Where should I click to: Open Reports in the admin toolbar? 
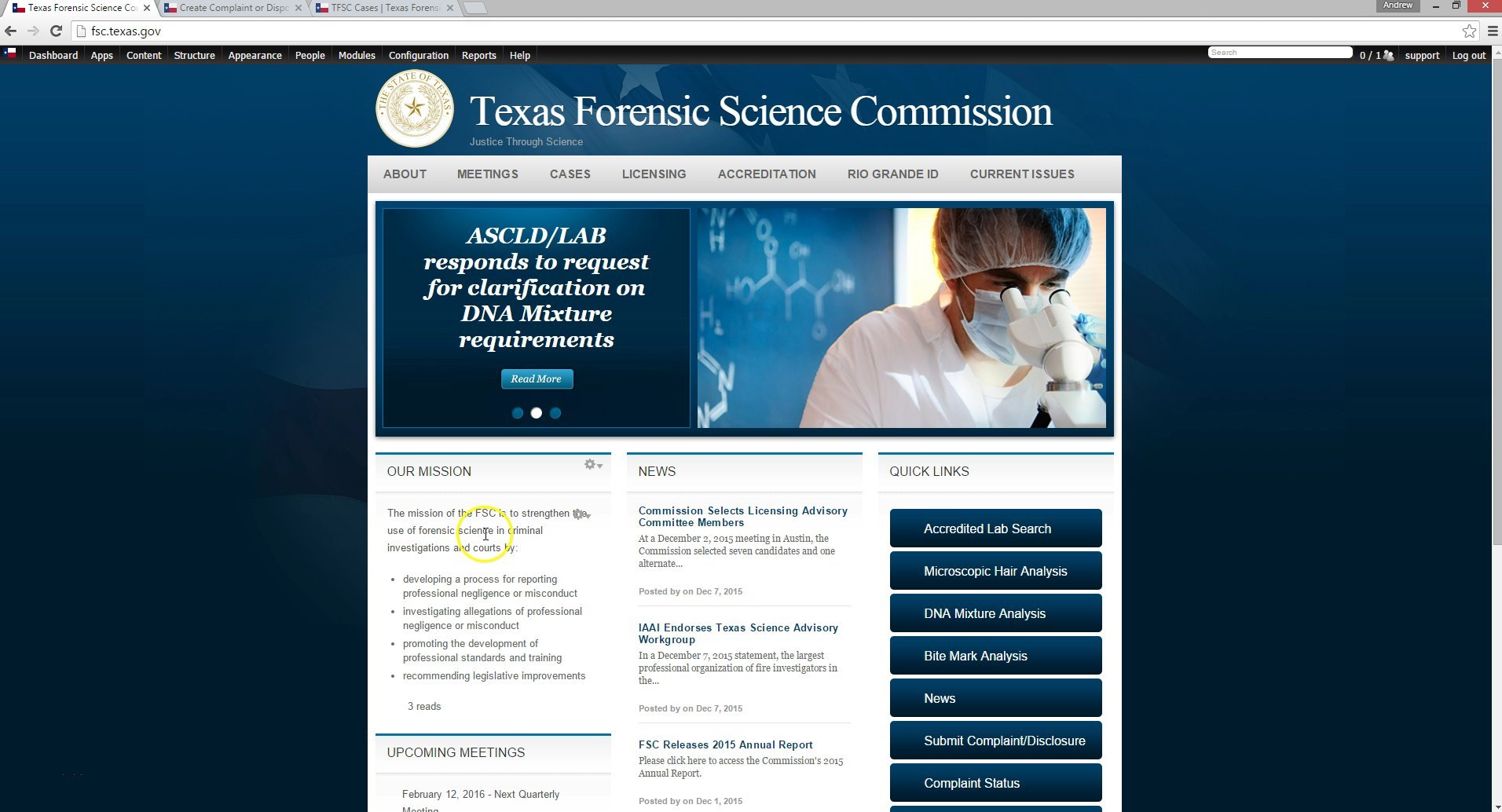pyautogui.click(x=479, y=55)
